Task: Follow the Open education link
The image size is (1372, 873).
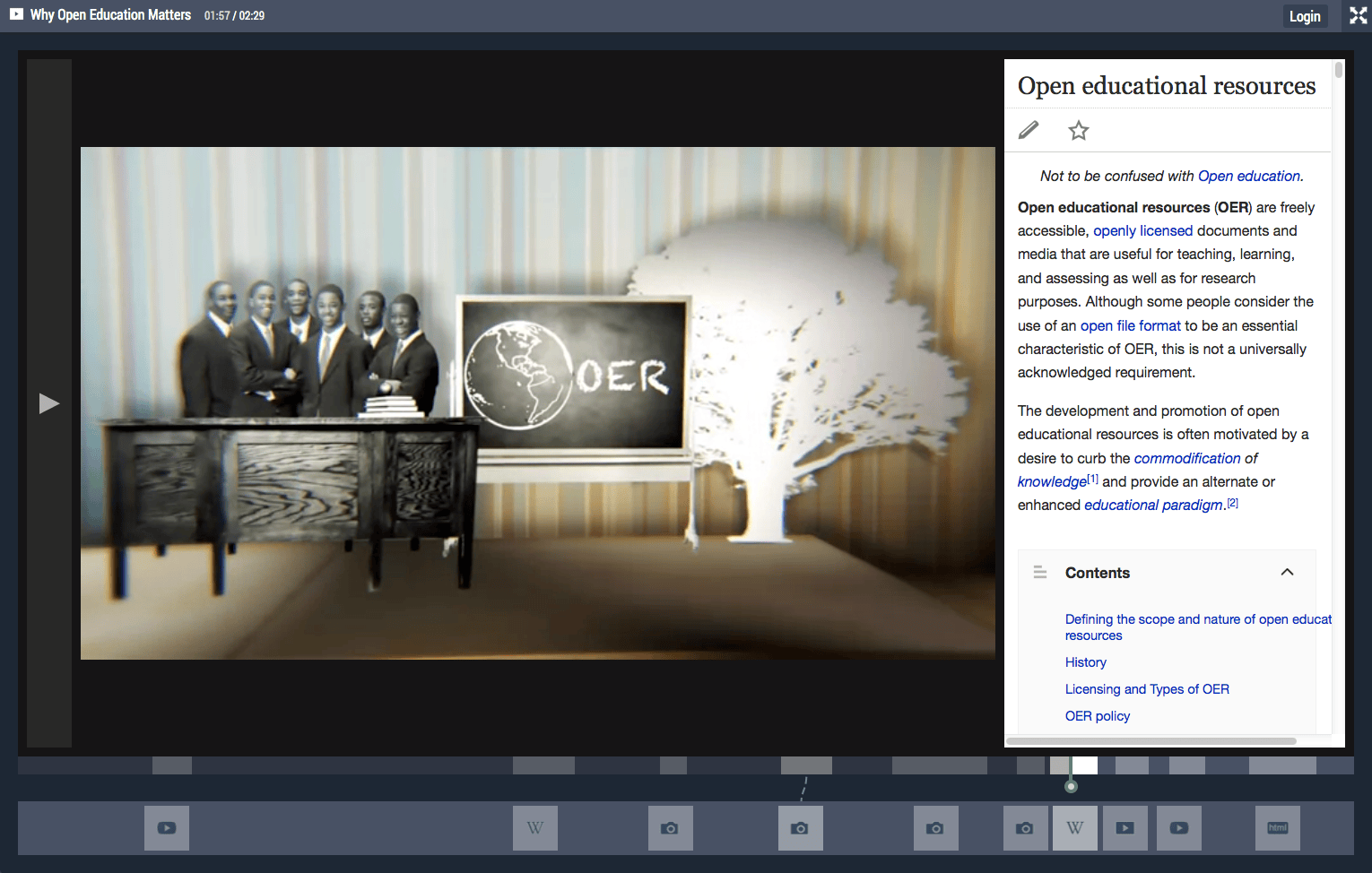Action: (1248, 176)
